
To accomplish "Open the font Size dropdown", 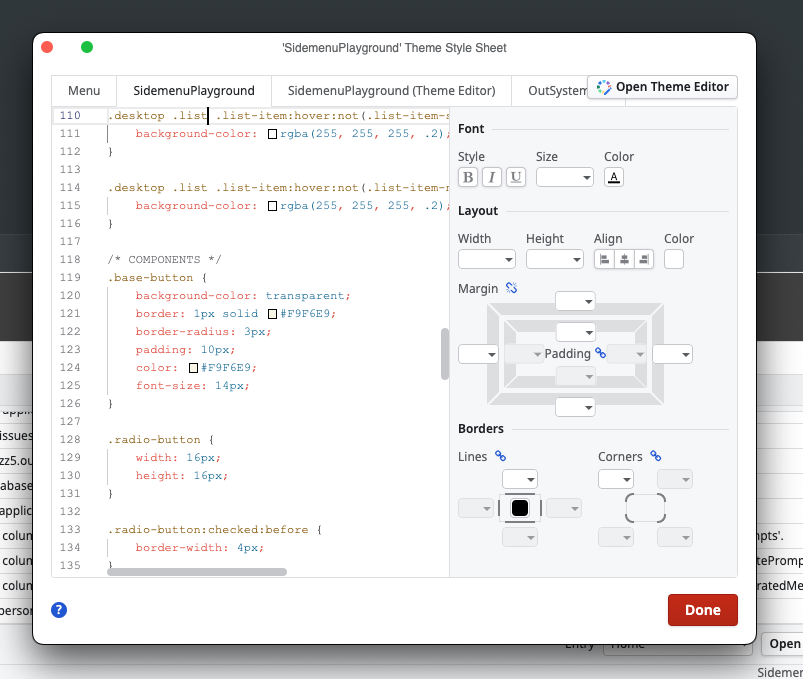I will pyautogui.click(x=564, y=178).
